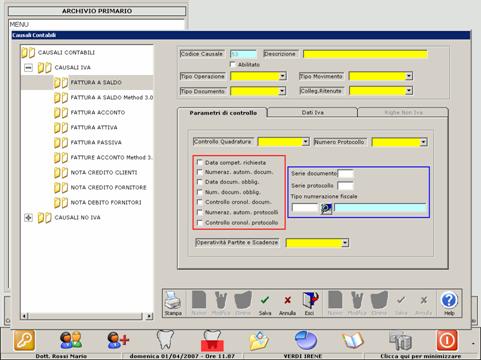Switch to the Dati Iva tab
Screen dimensions: 481x360
tap(312, 113)
